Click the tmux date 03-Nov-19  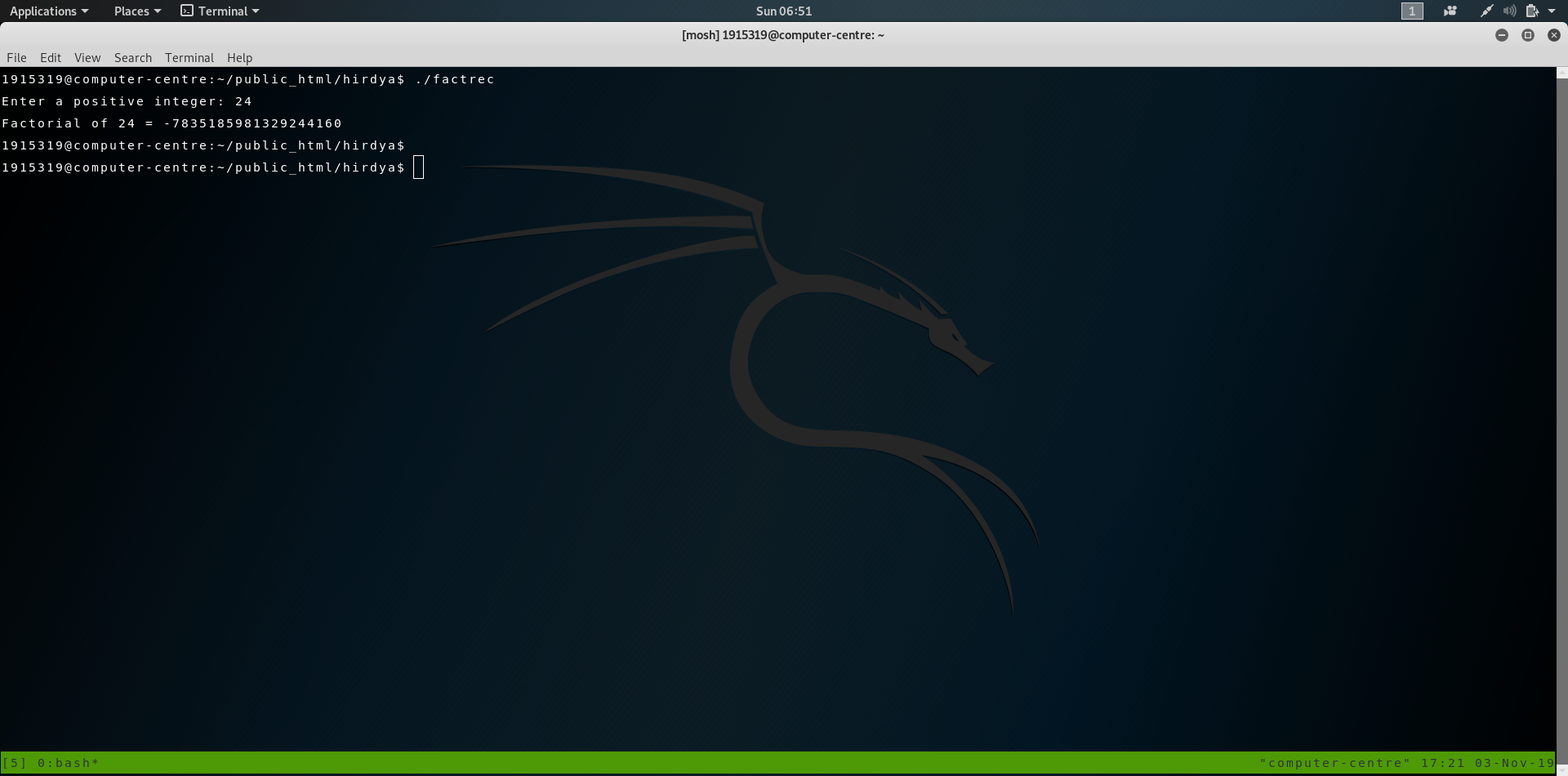pos(1515,763)
